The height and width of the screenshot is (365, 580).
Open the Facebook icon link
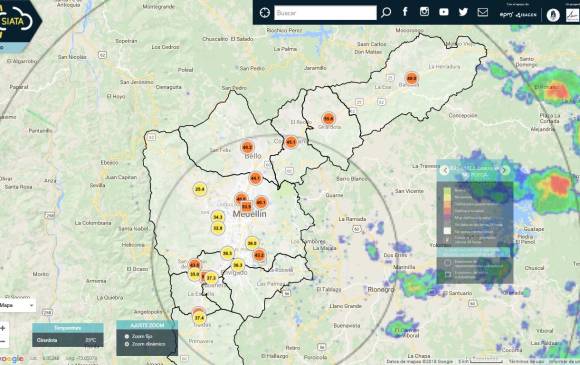point(405,11)
